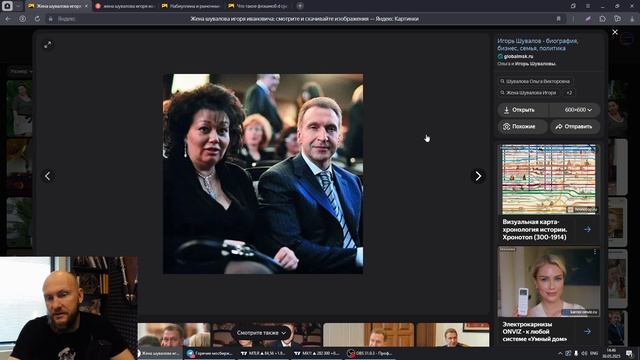
Task: Open the image with Открыть button
Action: tap(523, 110)
